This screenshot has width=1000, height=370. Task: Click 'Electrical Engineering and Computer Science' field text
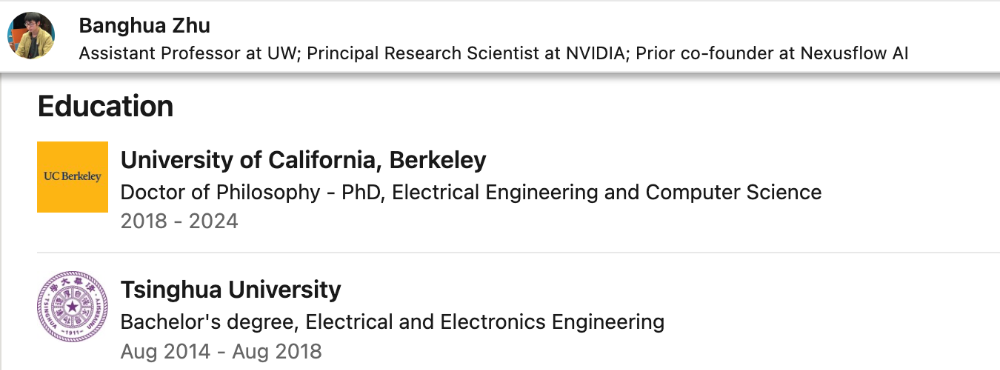tap(607, 191)
